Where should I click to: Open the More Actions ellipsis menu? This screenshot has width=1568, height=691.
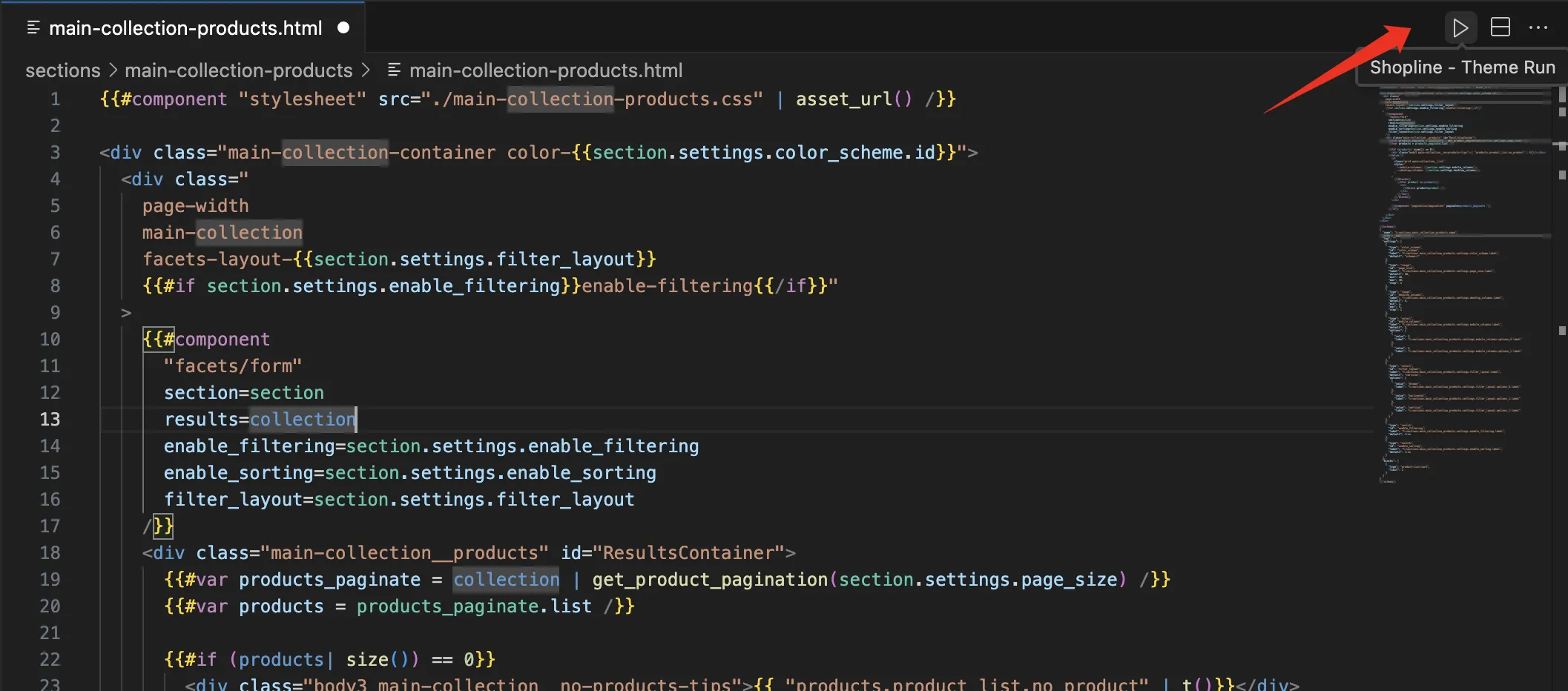(1538, 28)
